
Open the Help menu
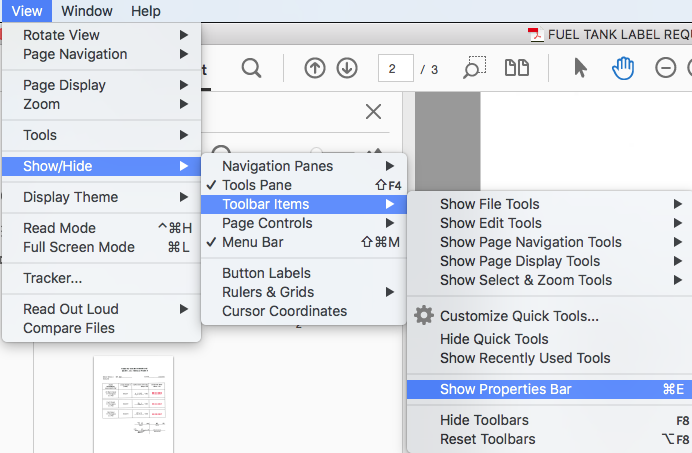point(146,11)
